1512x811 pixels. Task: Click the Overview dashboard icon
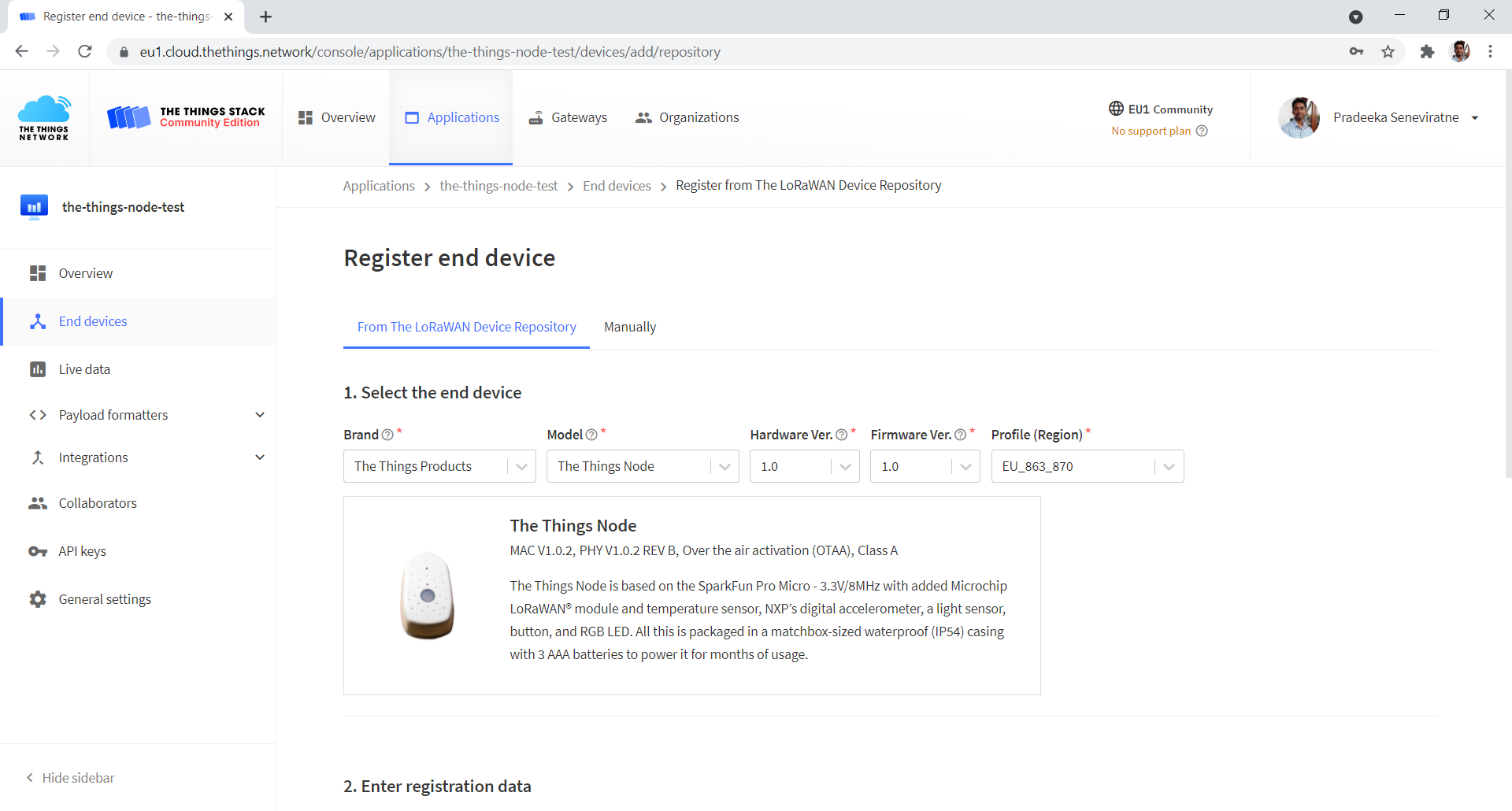coord(306,117)
